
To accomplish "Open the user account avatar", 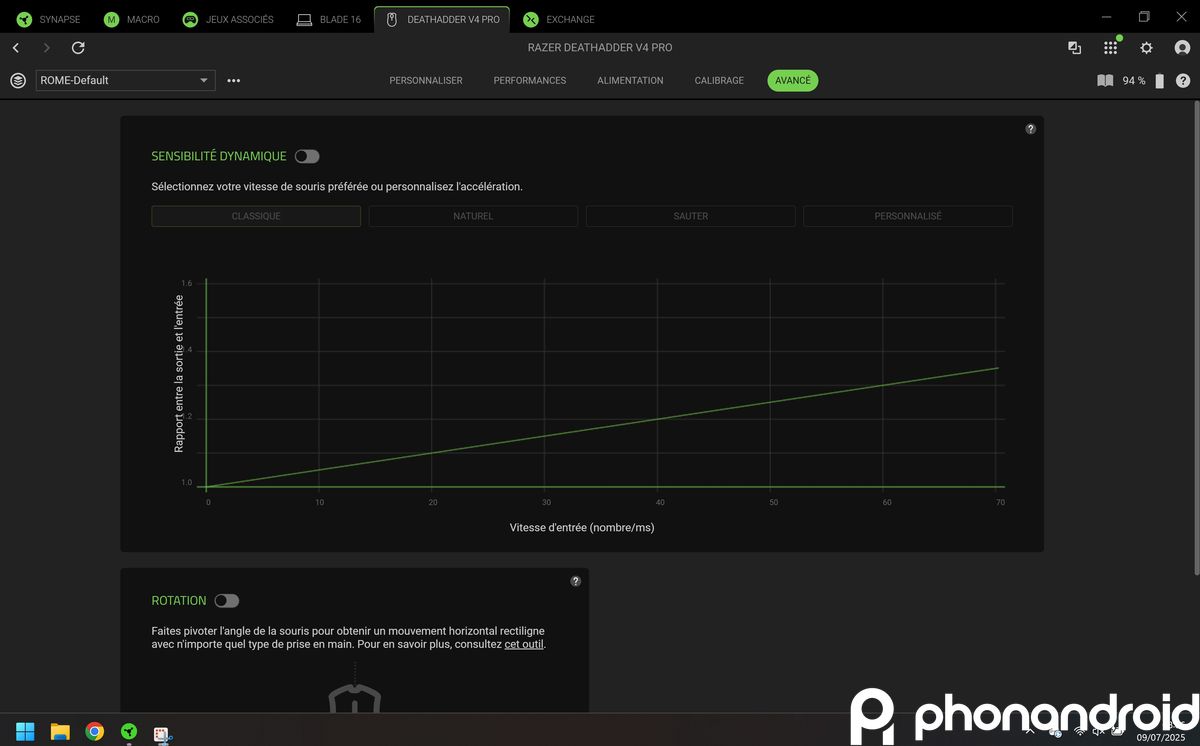I will (1182, 48).
